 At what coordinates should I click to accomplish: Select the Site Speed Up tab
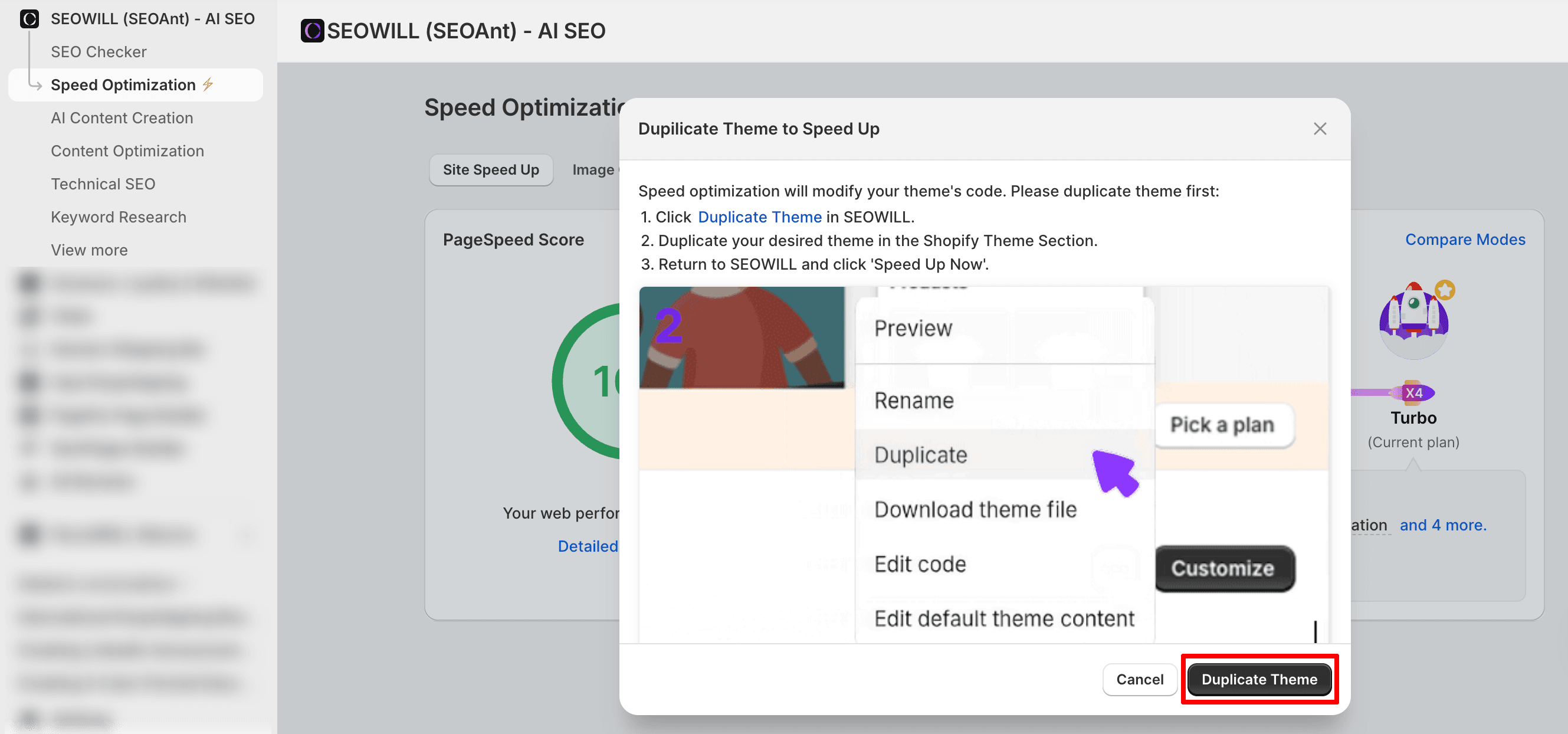(491, 170)
